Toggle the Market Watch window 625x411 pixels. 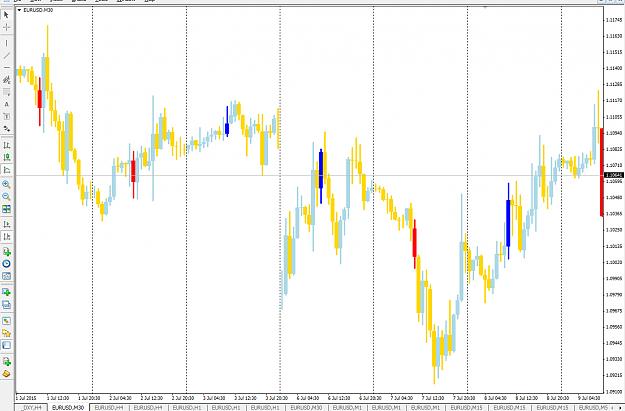pyautogui.click(x=6, y=321)
